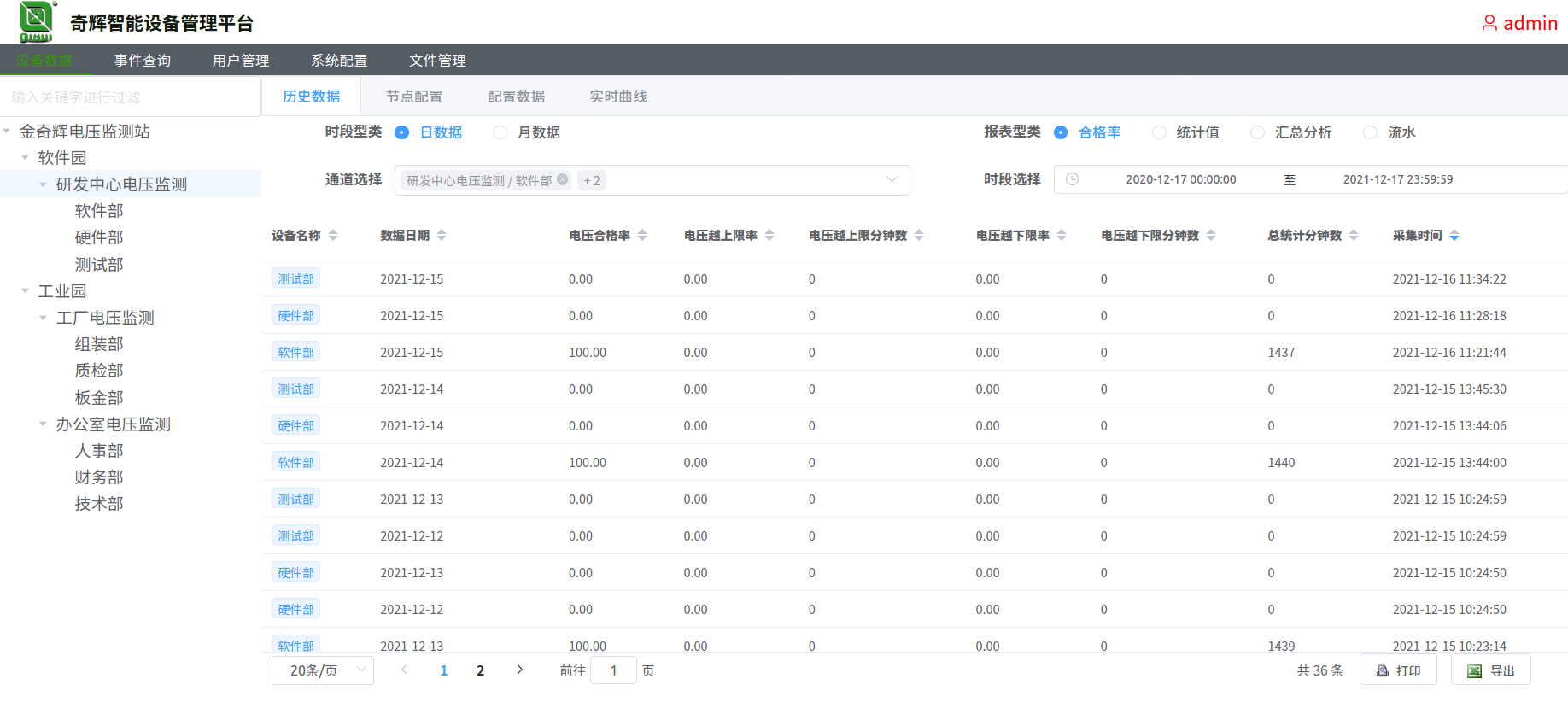
Task: Select 板金部 in the tree
Action: 99,398
